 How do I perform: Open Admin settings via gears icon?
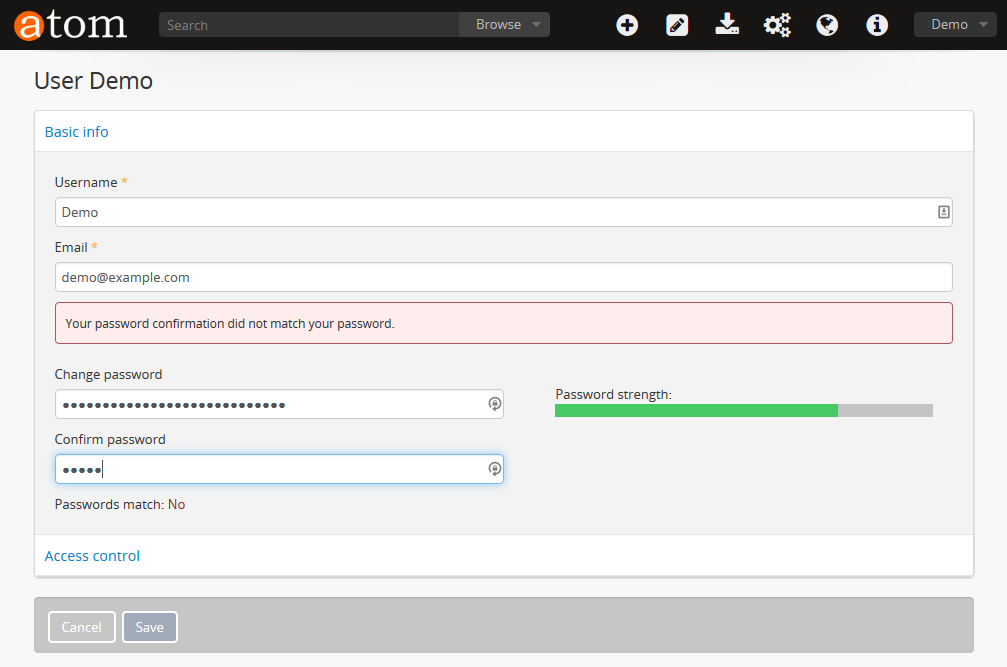777,24
